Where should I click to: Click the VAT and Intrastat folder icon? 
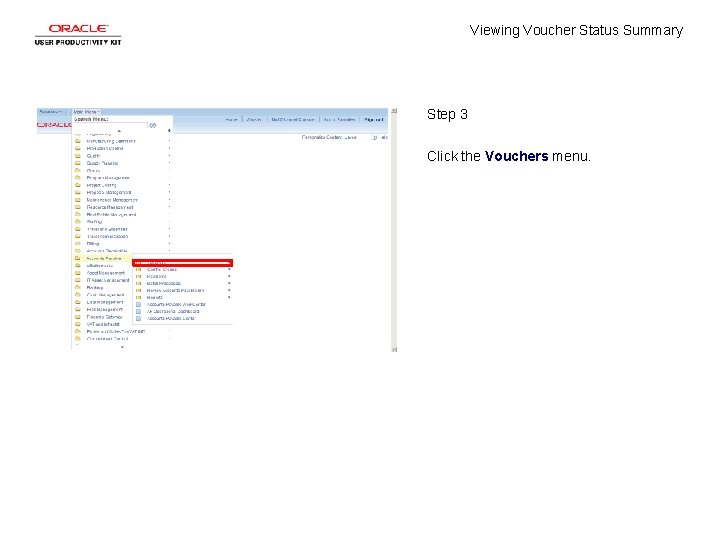pyautogui.click(x=78, y=324)
